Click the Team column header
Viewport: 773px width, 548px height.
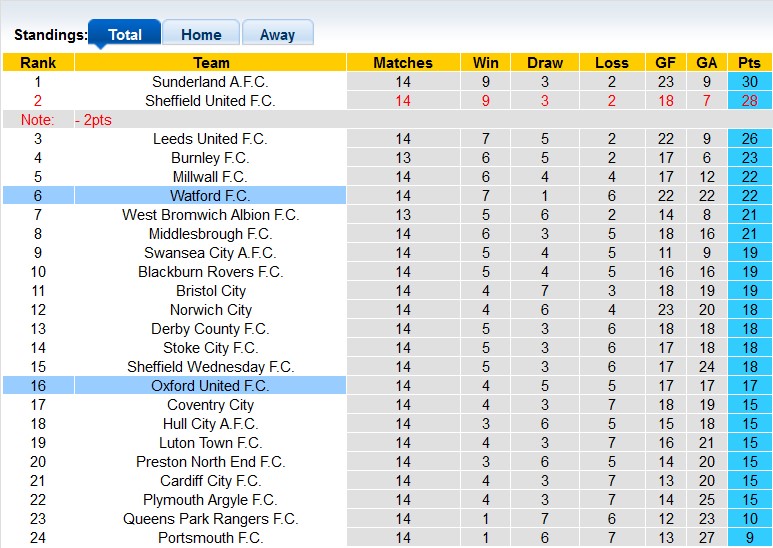click(x=210, y=62)
